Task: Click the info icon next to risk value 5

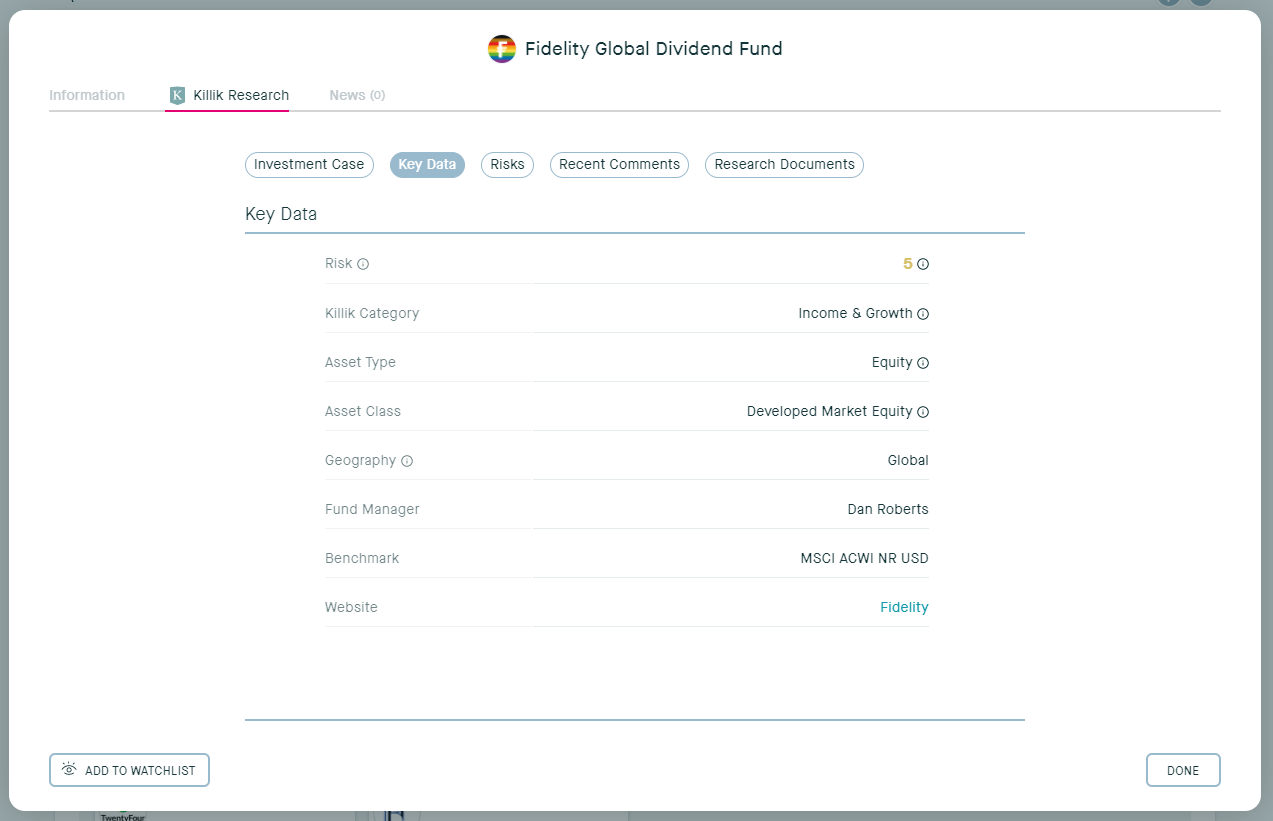Action: coord(923,265)
